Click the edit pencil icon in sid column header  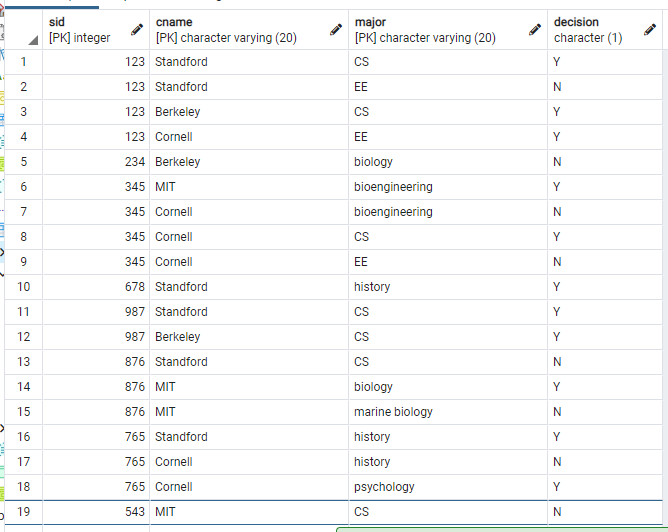tap(137, 30)
